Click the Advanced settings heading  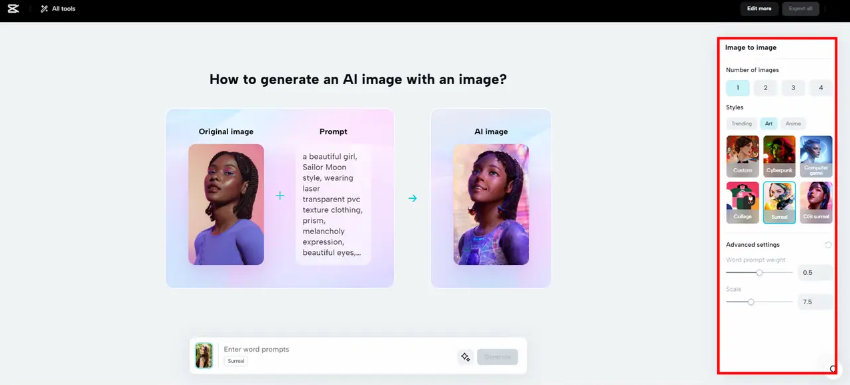(x=752, y=245)
